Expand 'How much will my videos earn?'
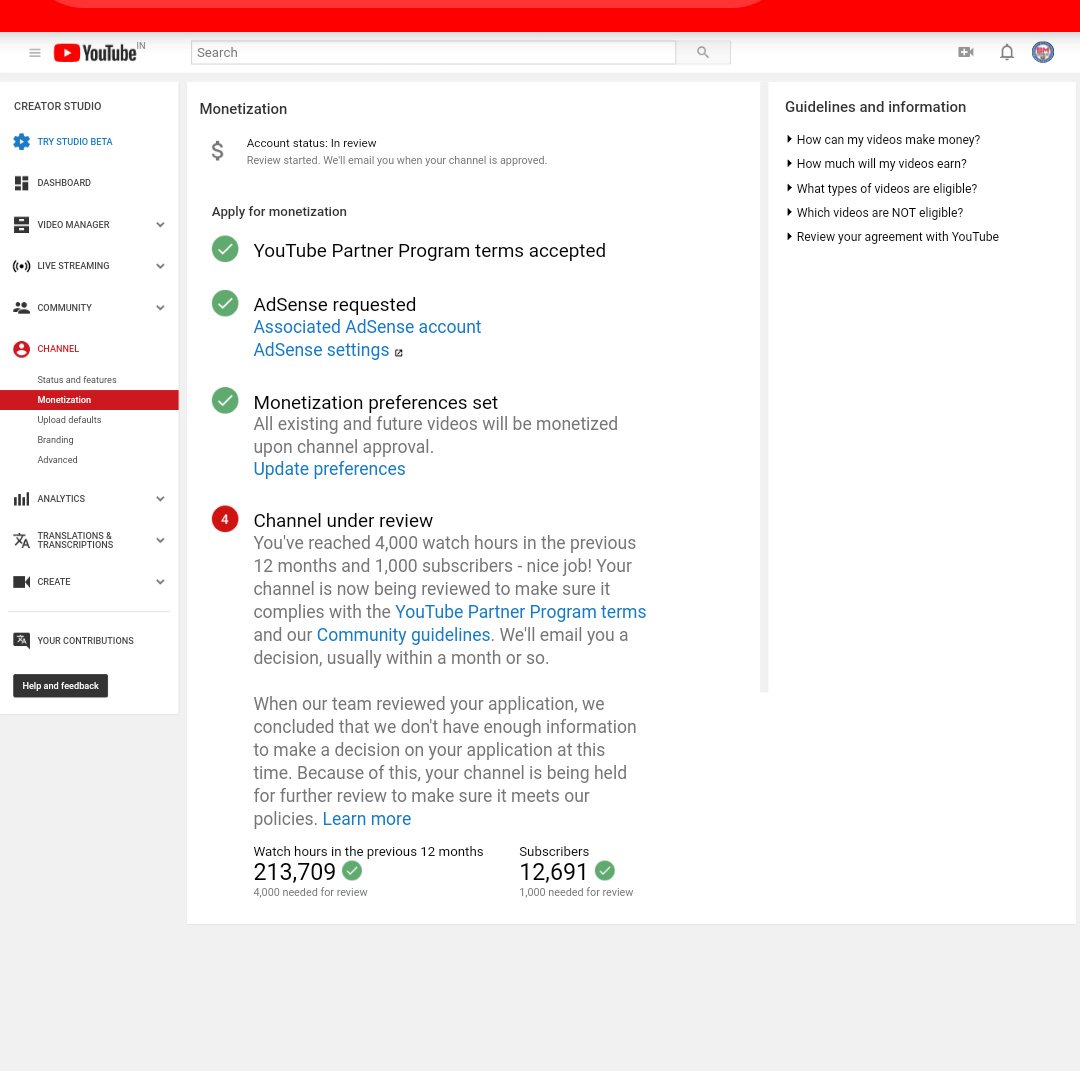This screenshot has height=1071, width=1080. [876, 164]
